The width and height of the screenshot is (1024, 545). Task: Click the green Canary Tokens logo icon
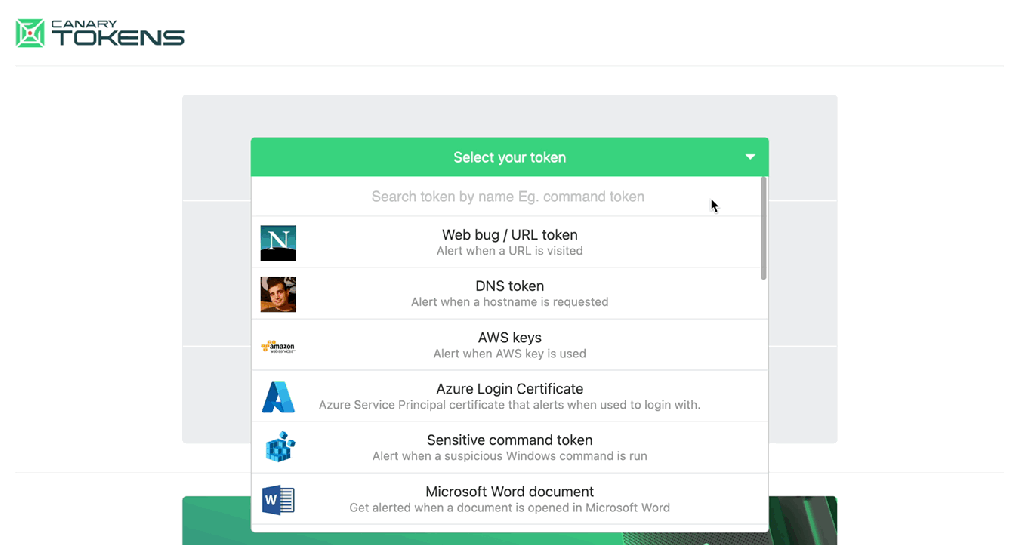click(x=32, y=33)
